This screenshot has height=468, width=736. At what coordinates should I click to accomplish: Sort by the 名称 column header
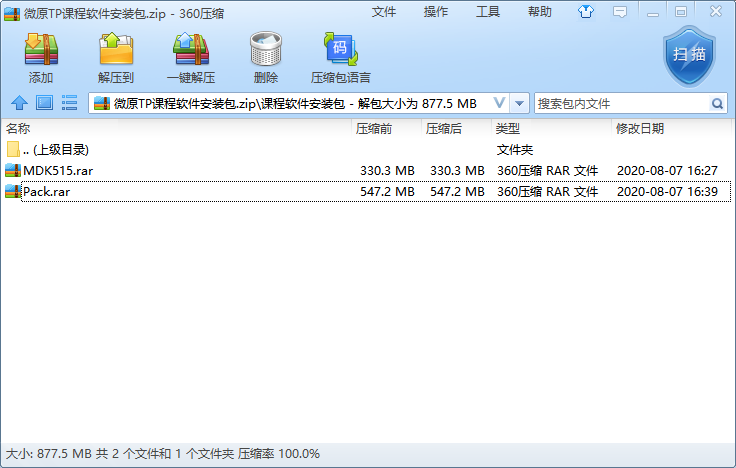pos(18,129)
